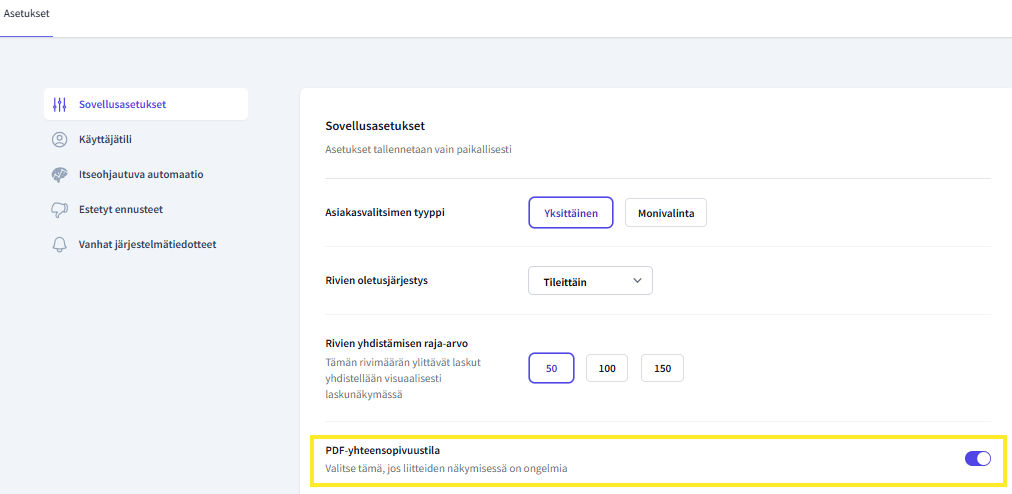
Task: Select Monivalinta customer selector type
Action: tap(666, 212)
